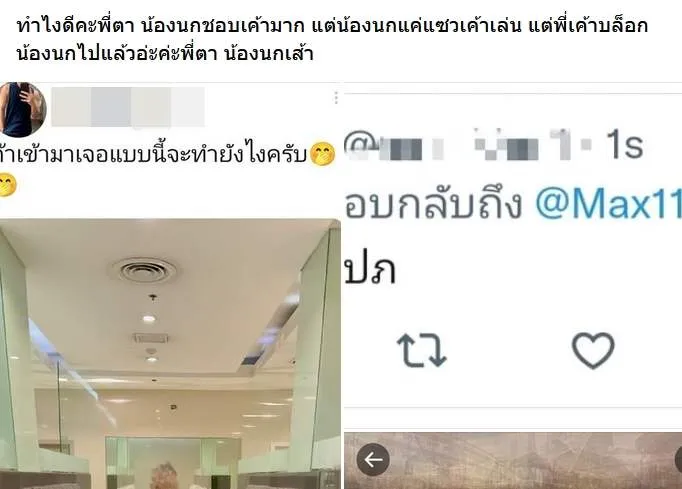This screenshot has height=489, width=682.
Task: Open the three-dot menu on the left post
Action: pyautogui.click(x=336, y=98)
